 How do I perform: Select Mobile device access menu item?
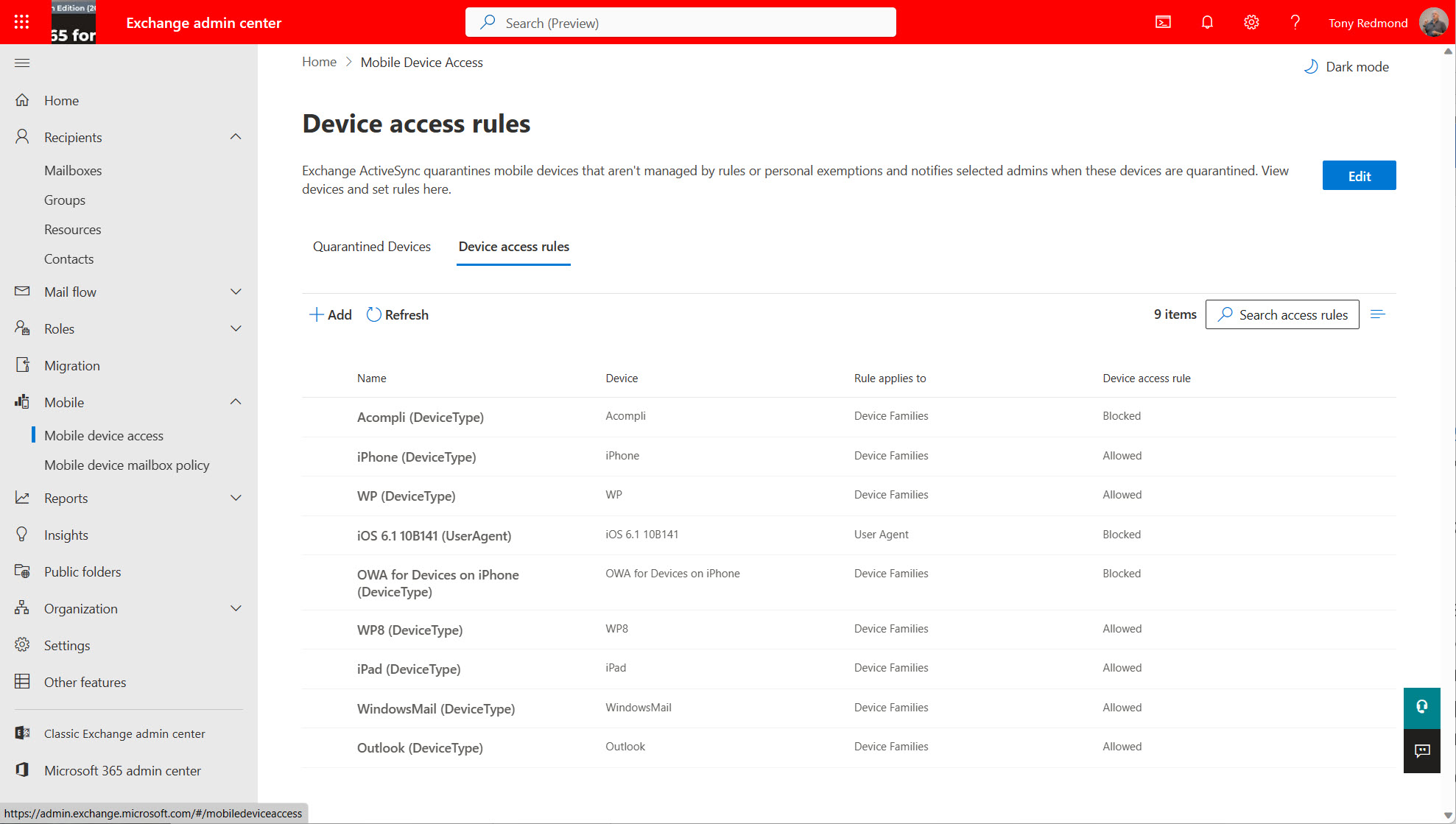pyautogui.click(x=104, y=436)
